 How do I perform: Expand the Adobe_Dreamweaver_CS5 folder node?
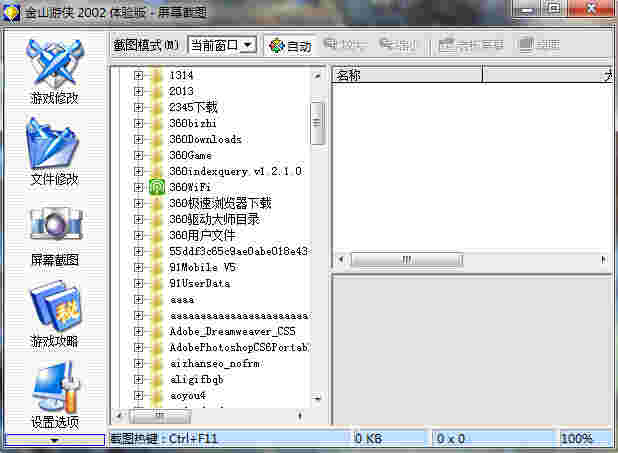coord(138,331)
